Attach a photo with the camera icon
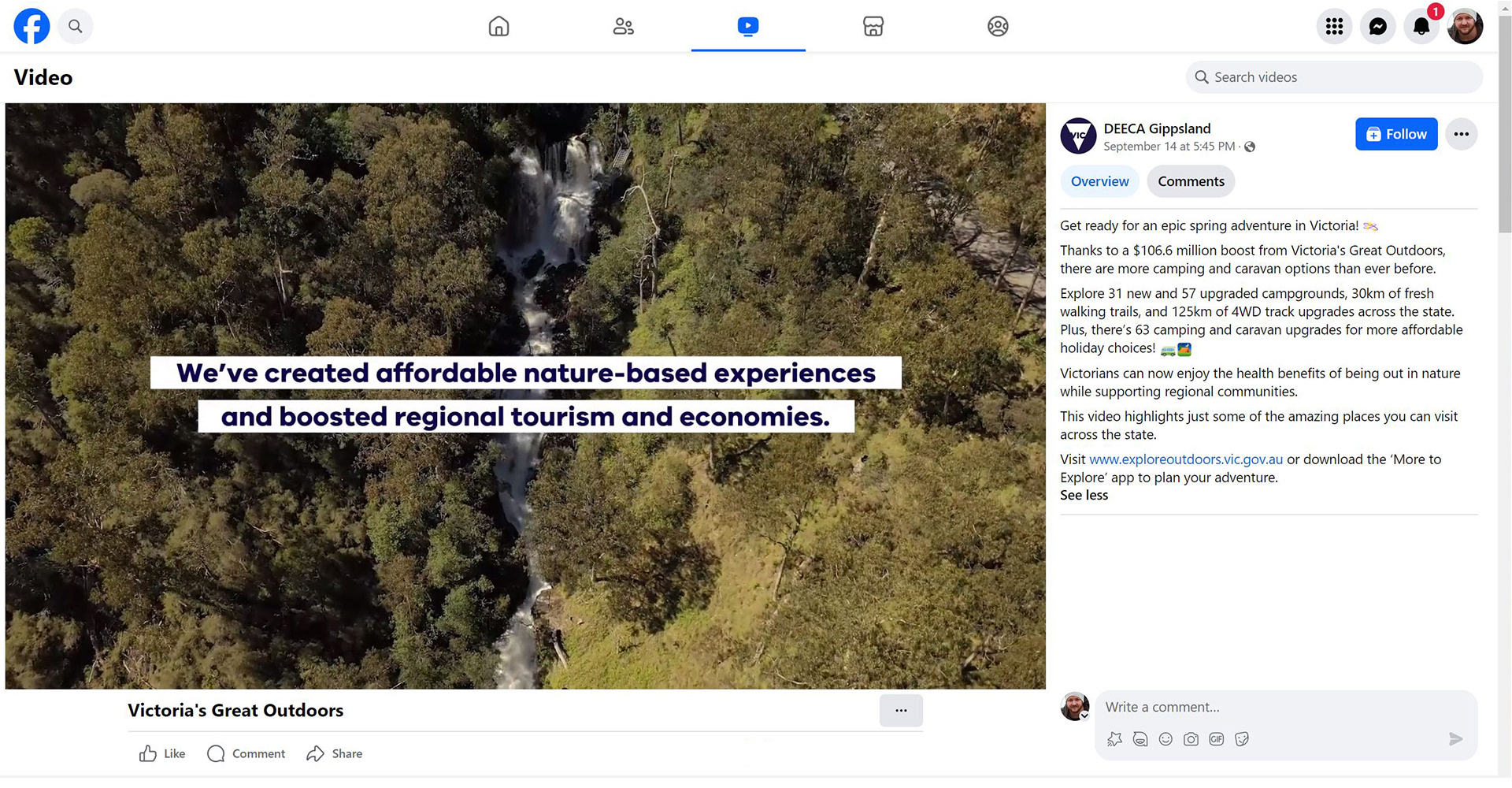Image resolution: width=1512 pixels, height=788 pixels. pyautogui.click(x=1191, y=739)
